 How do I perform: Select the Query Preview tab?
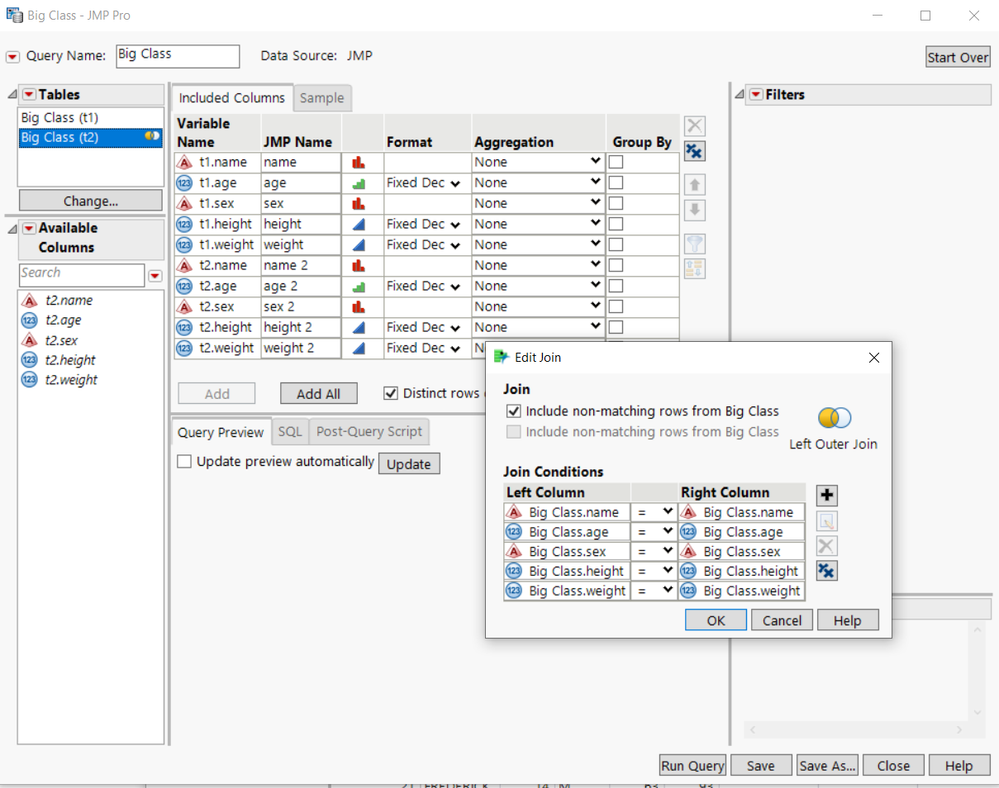point(220,433)
